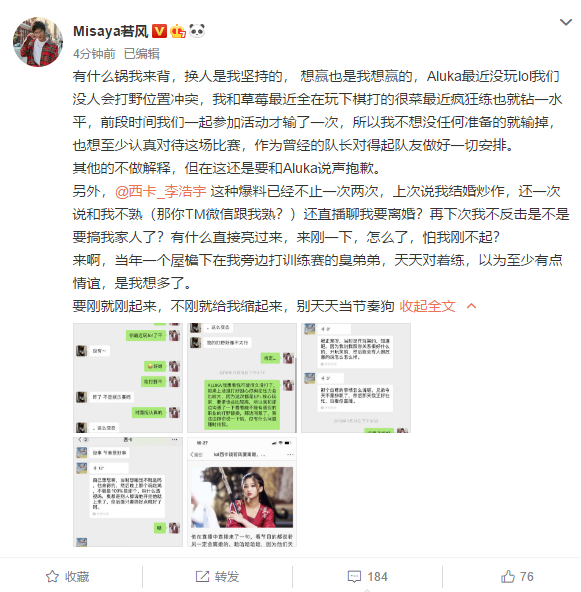Click the panda badge icon
Viewport: 581px width, 592px height.
pos(197,31)
